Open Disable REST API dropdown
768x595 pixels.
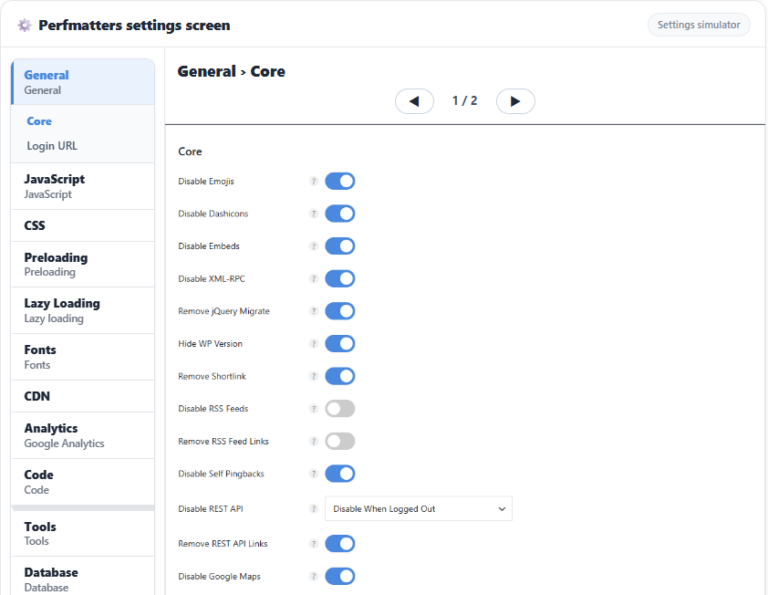point(419,509)
